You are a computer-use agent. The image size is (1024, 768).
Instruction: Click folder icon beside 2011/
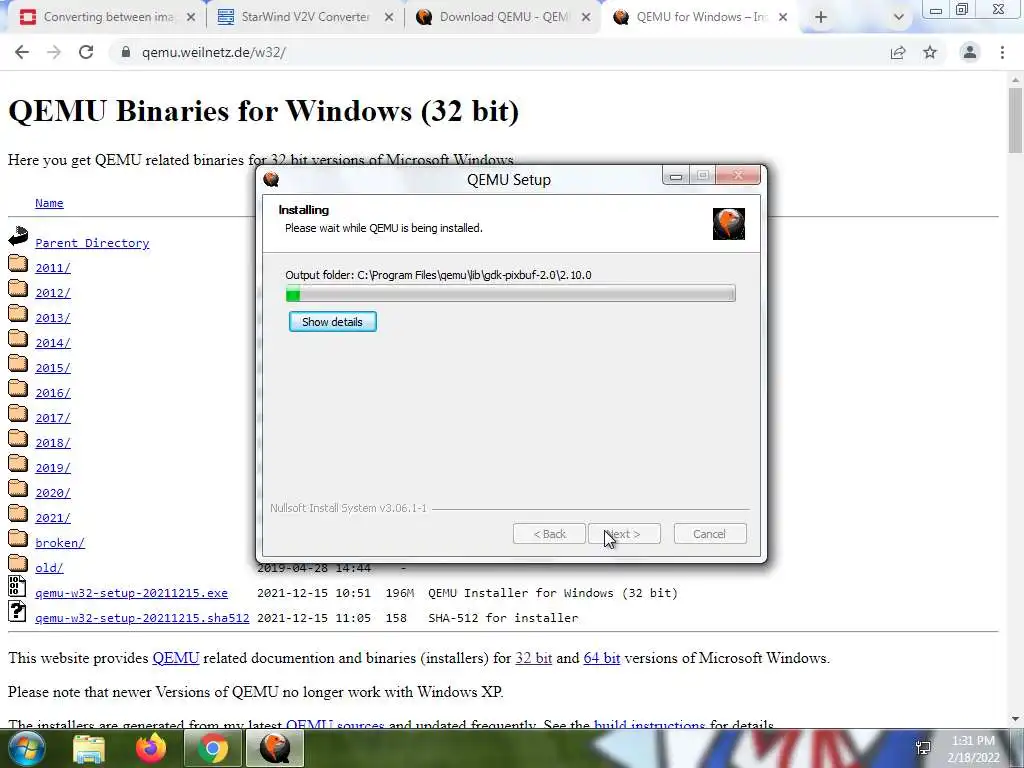[x=18, y=263]
